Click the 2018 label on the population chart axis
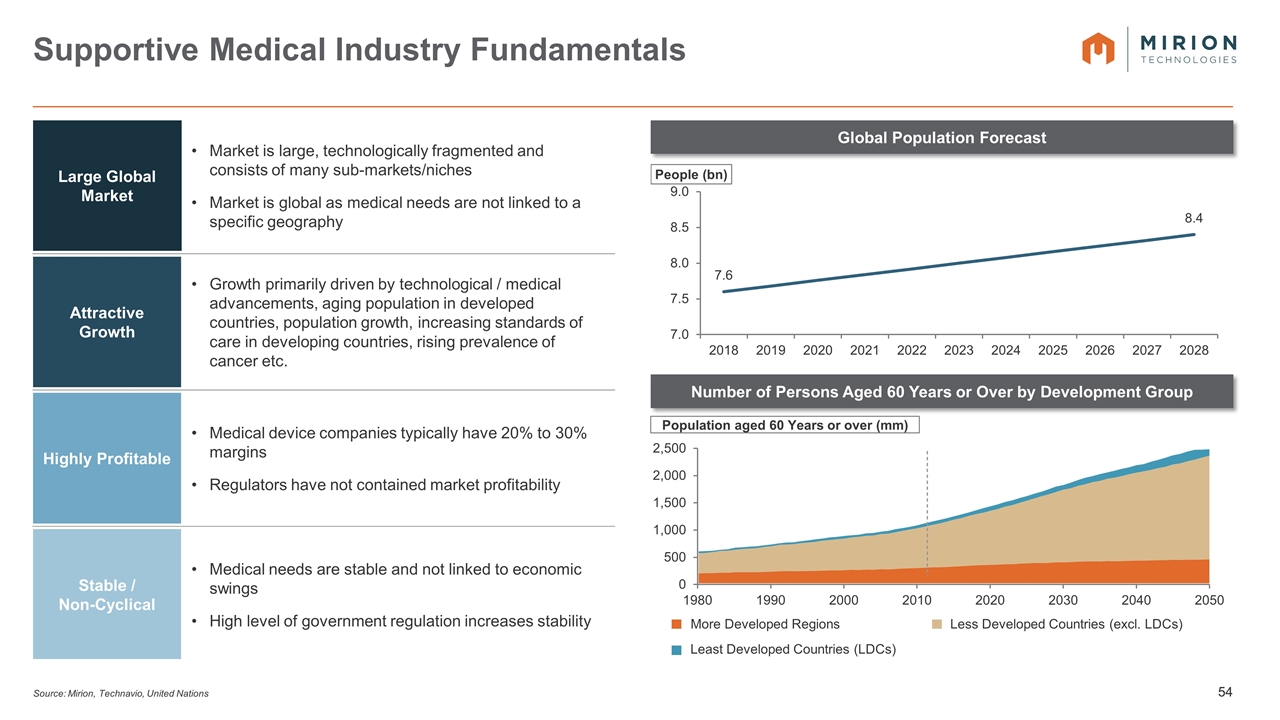Image resolution: width=1280 pixels, height=720 pixels. point(724,351)
